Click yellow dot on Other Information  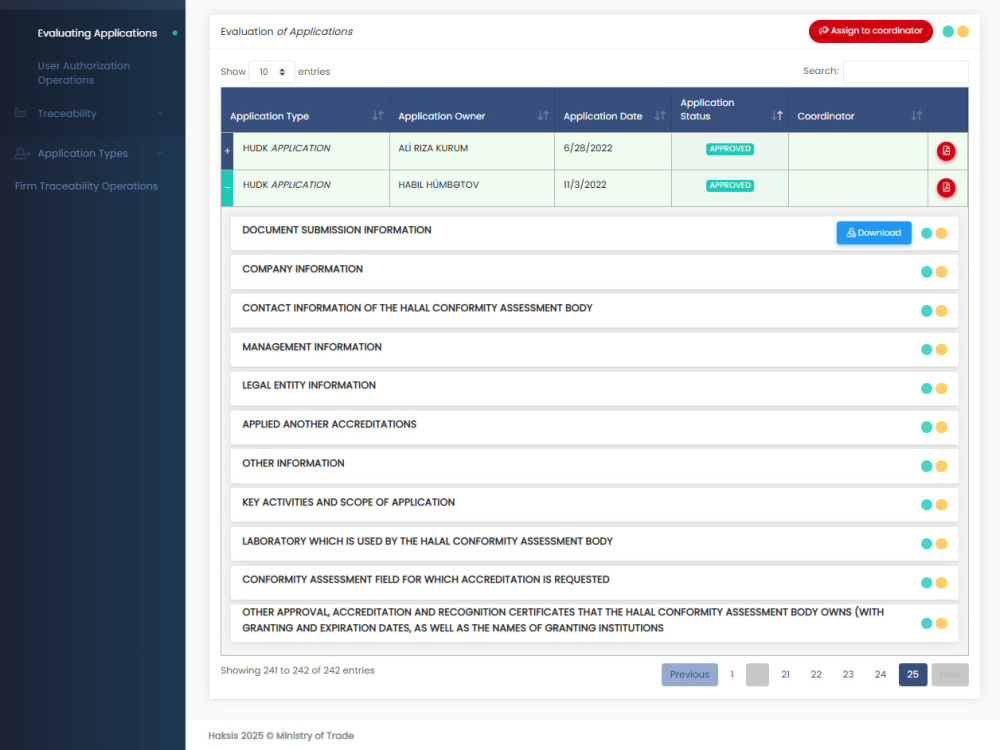pyautogui.click(x=941, y=466)
